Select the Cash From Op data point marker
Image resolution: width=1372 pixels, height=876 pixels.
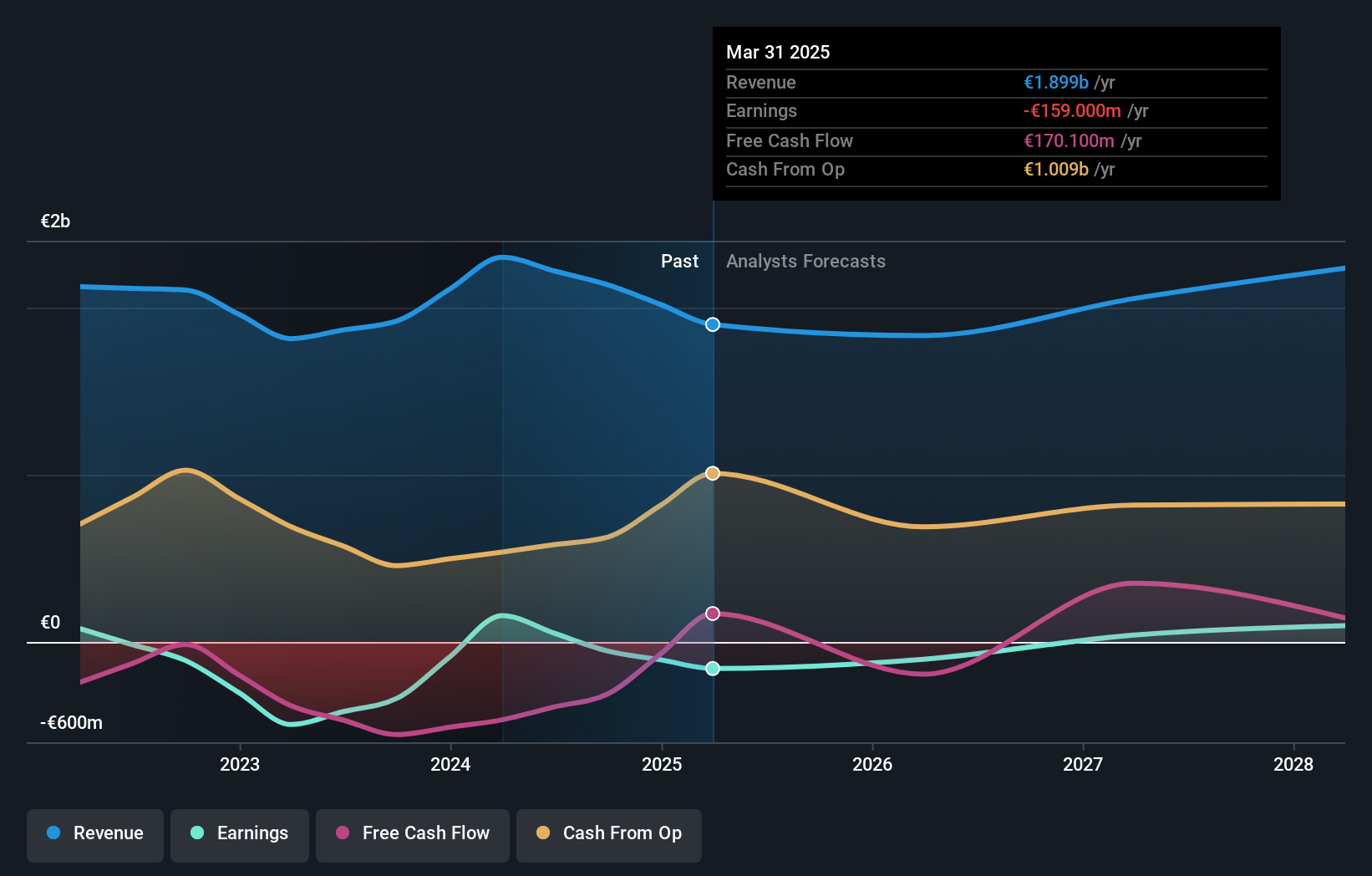712,473
